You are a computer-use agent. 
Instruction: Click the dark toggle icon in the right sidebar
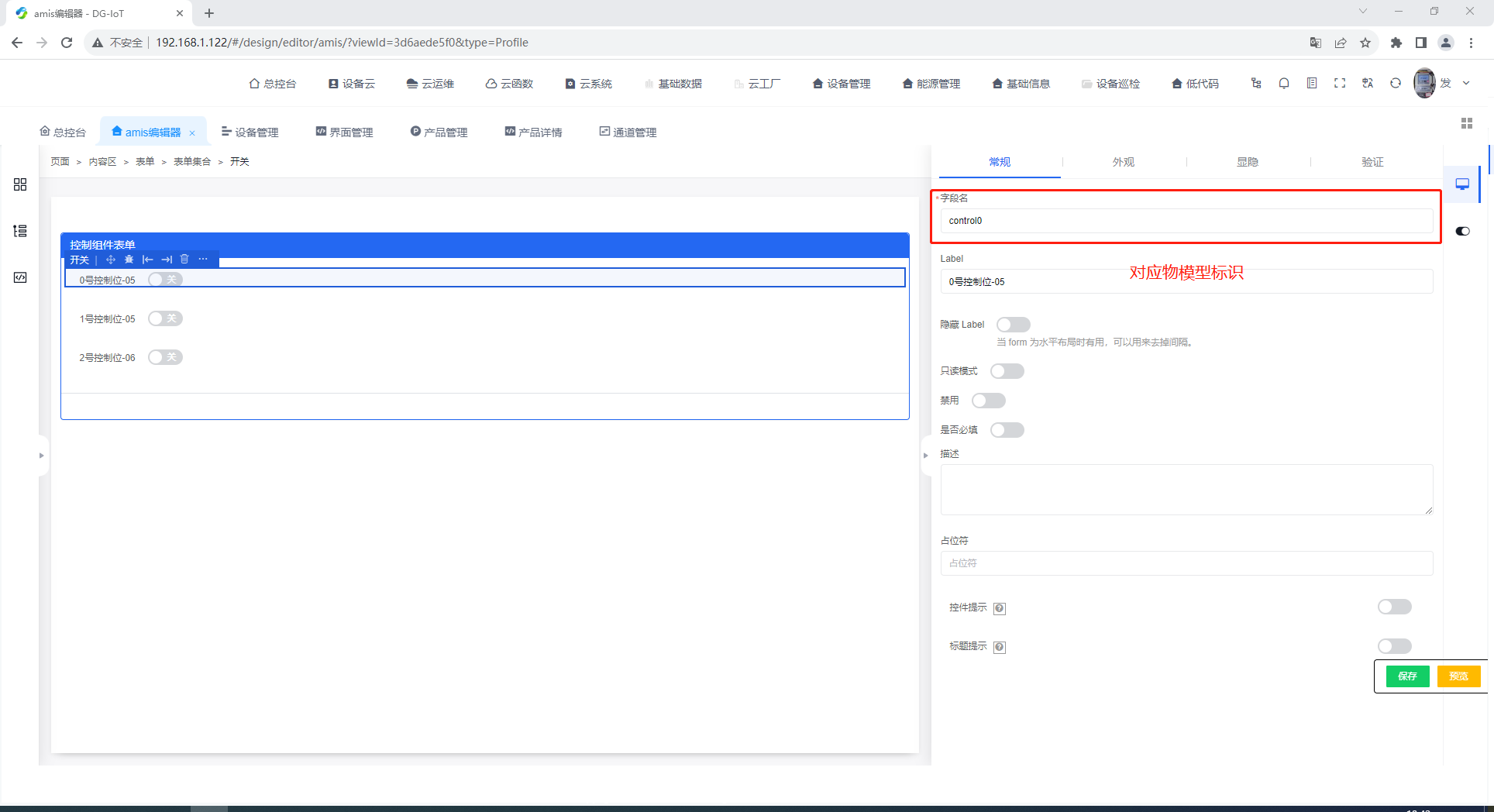[x=1462, y=231]
